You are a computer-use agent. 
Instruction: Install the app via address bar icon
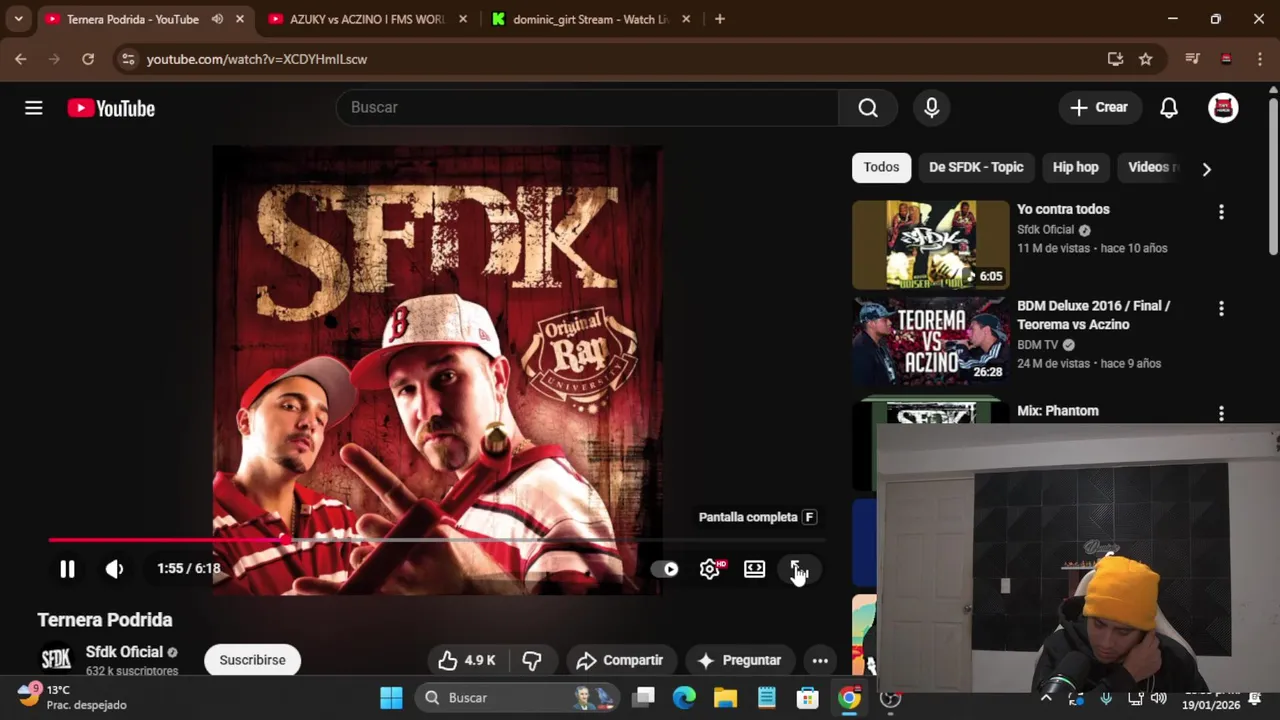pos(1115,59)
